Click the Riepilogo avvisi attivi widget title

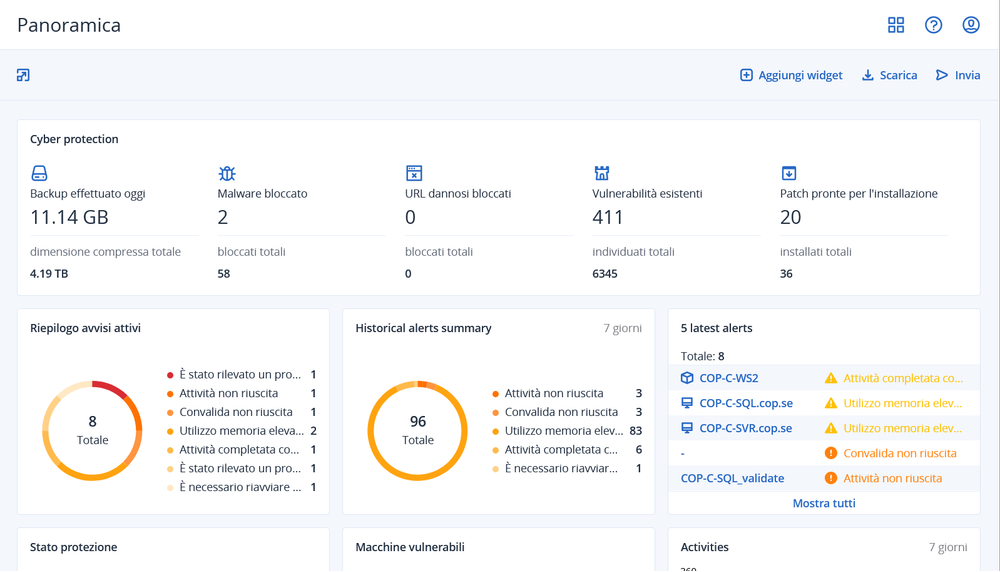(85, 328)
